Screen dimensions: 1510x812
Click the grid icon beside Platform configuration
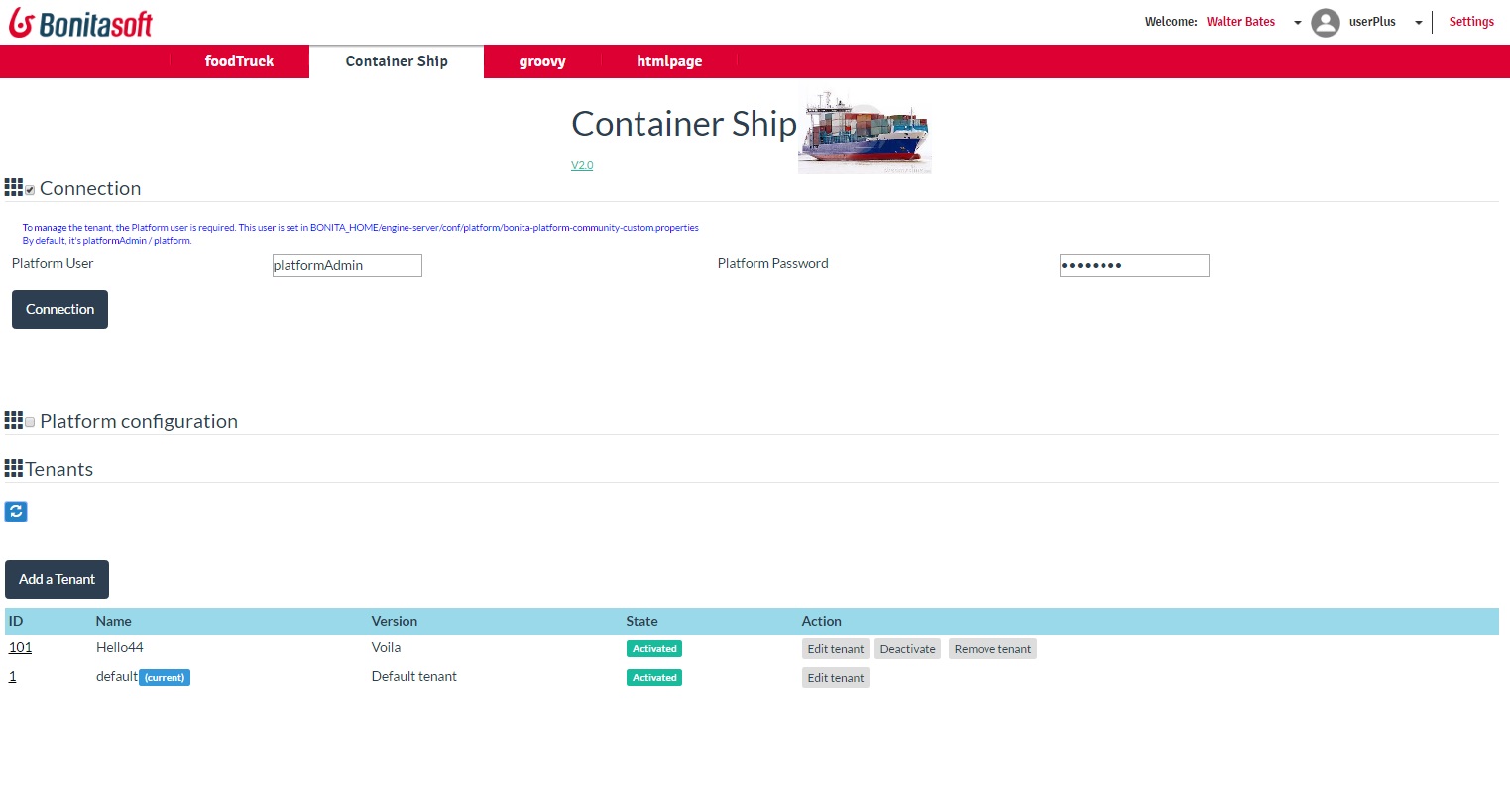click(x=14, y=420)
